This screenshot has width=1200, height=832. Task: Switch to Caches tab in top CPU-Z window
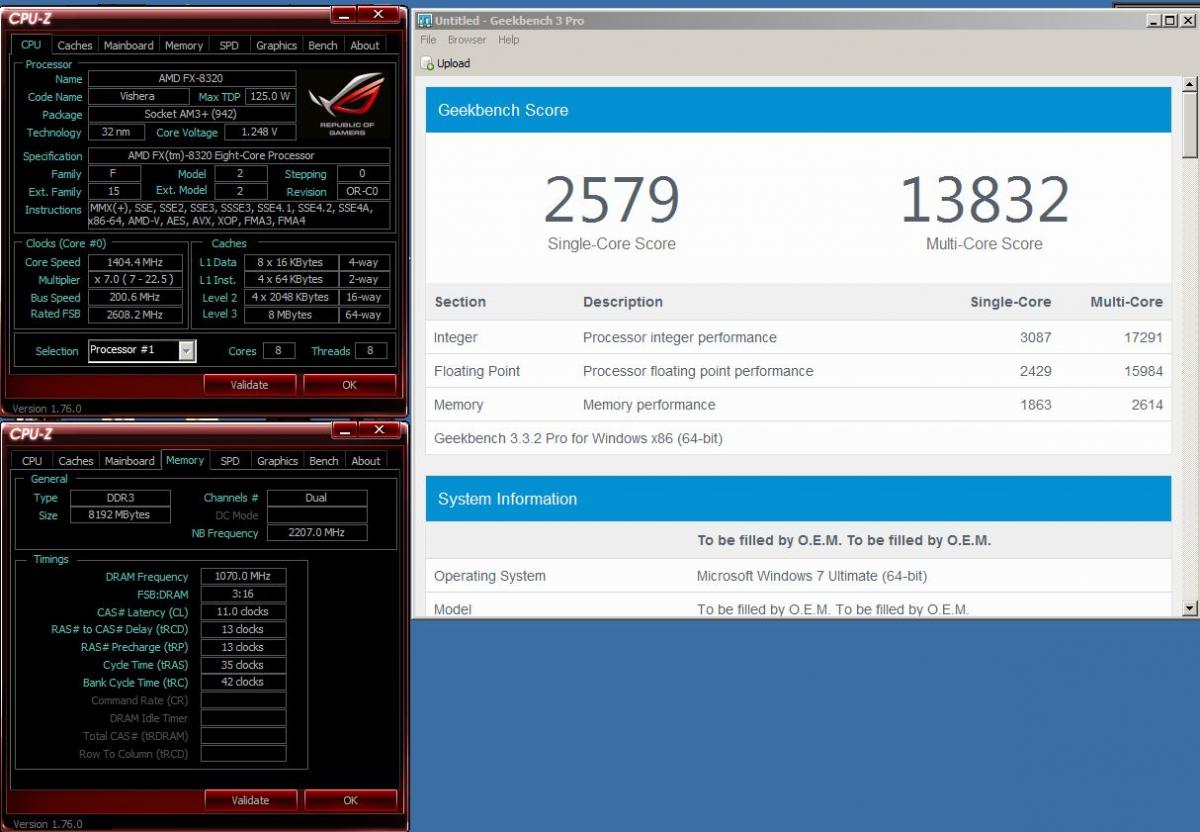coord(75,45)
